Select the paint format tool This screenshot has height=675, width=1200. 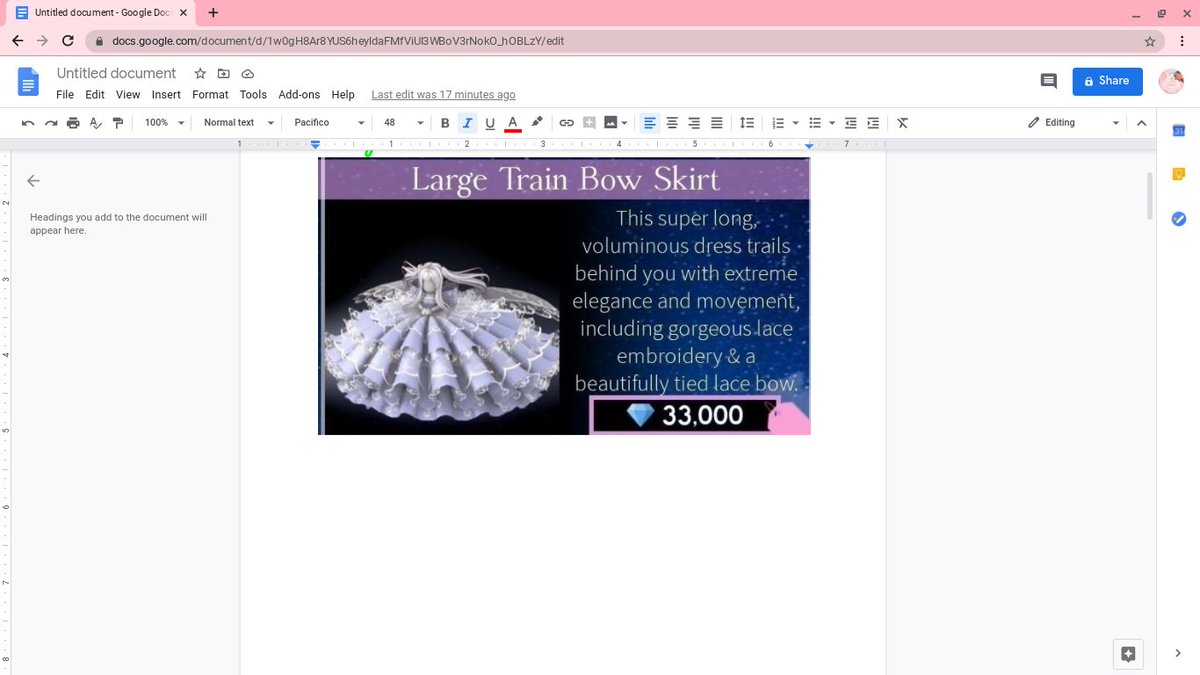click(118, 123)
